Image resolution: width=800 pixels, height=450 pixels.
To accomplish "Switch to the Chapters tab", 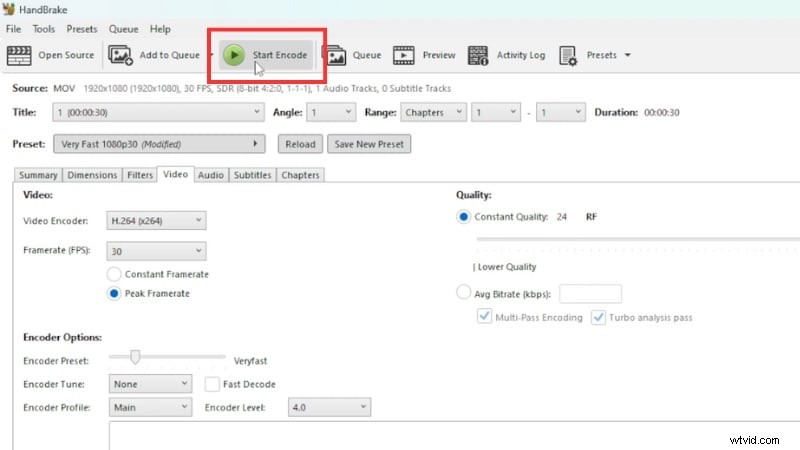I will (x=301, y=175).
